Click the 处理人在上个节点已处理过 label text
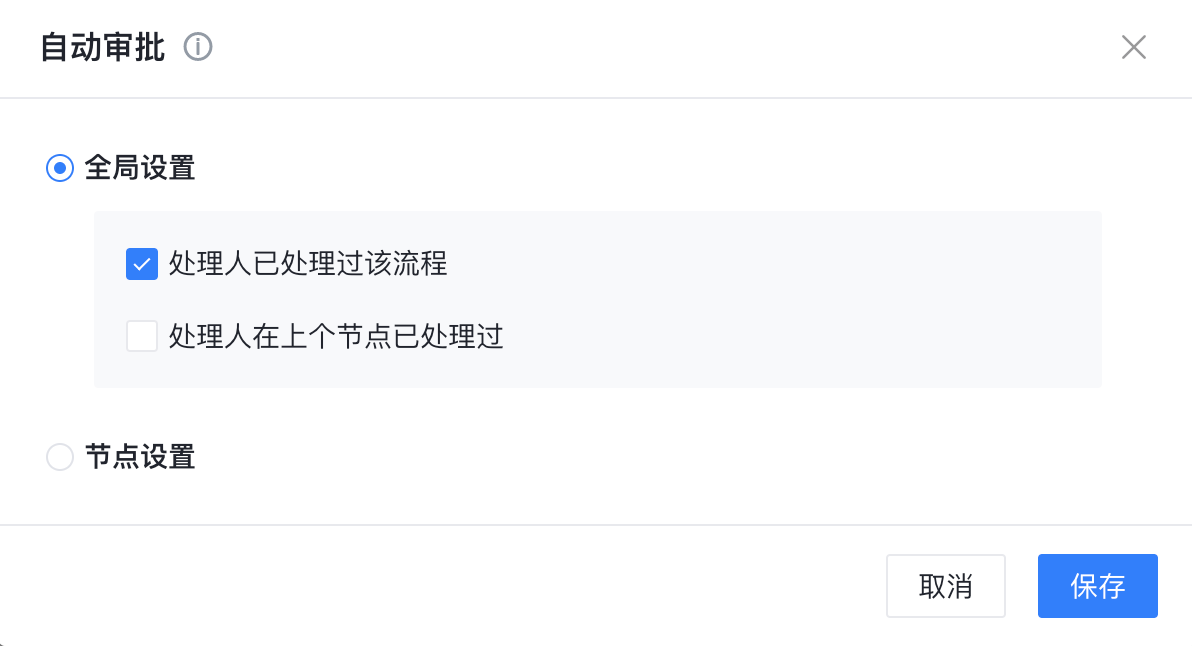This screenshot has width=1192, height=646. coord(336,336)
